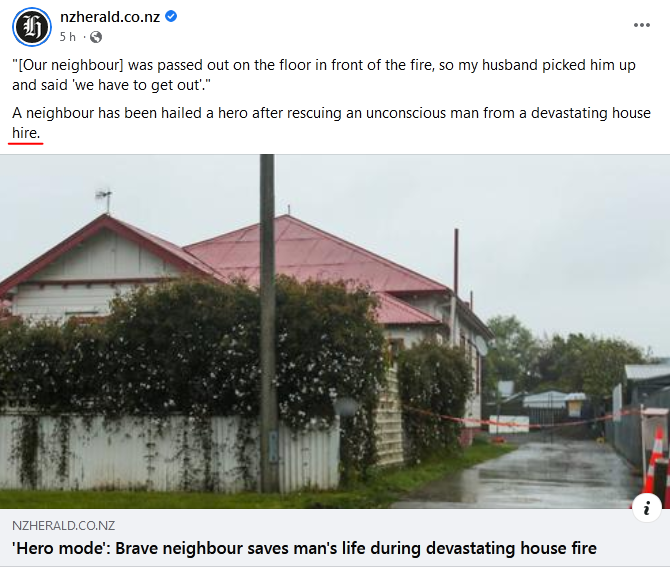The height and width of the screenshot is (579, 670).
Task: Click the TV antenna on the roof
Action: pos(105,199)
